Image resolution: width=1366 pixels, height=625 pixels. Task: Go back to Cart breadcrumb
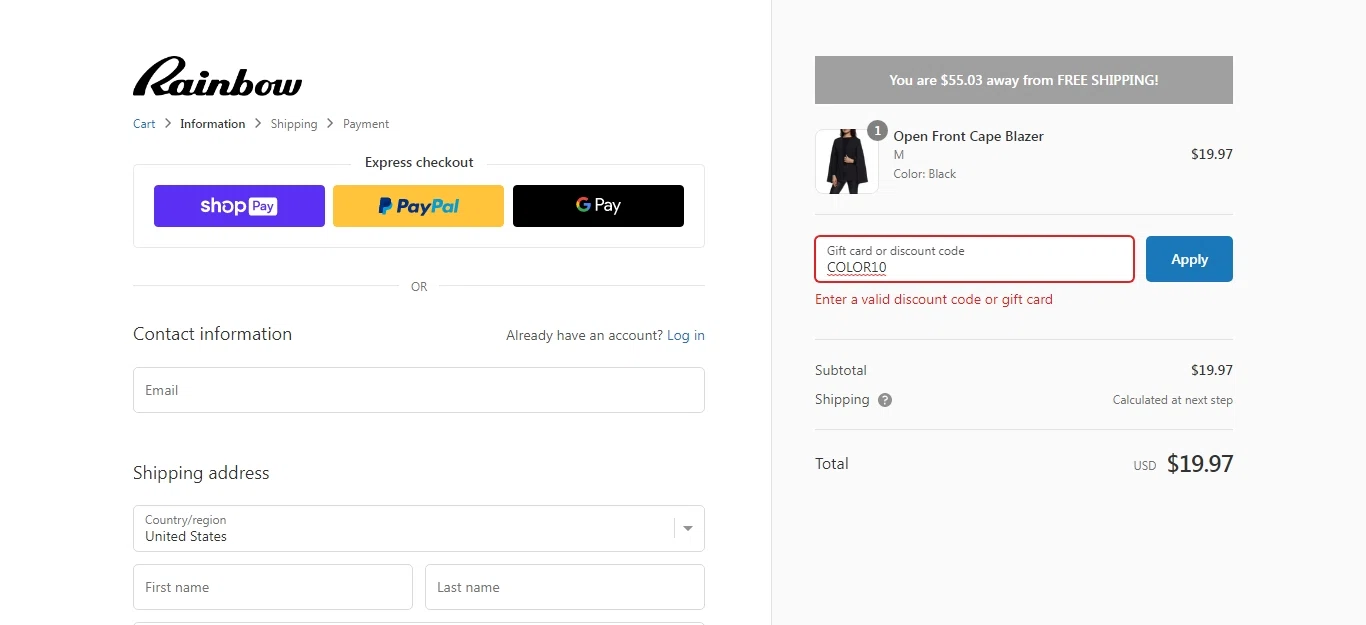coord(144,124)
